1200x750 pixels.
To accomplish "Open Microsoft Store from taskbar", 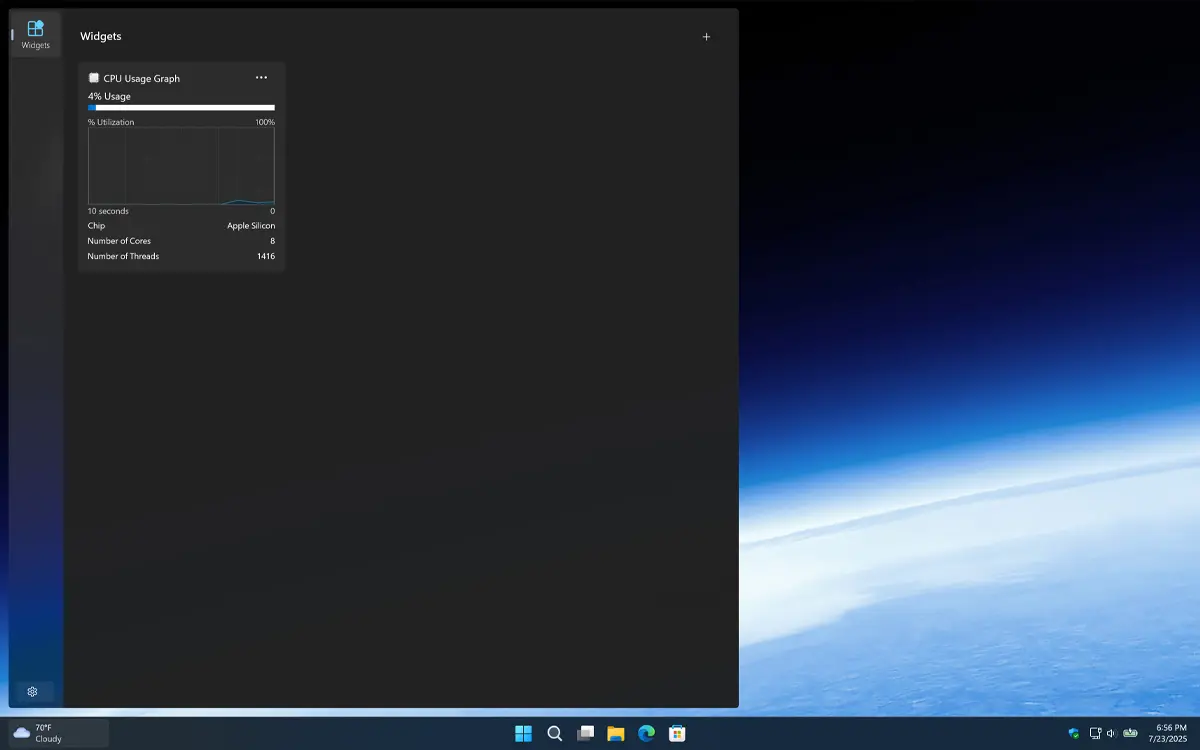I will pos(678,733).
